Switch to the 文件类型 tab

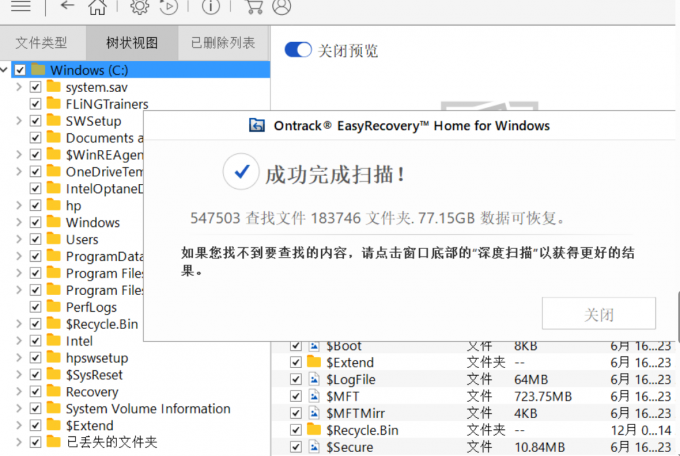[x=42, y=43]
